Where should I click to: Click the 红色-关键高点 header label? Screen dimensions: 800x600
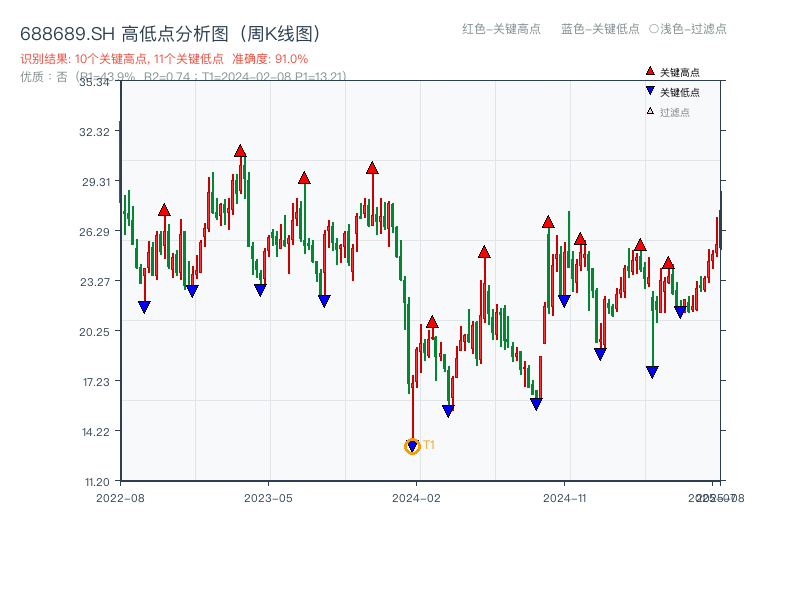click(x=501, y=29)
